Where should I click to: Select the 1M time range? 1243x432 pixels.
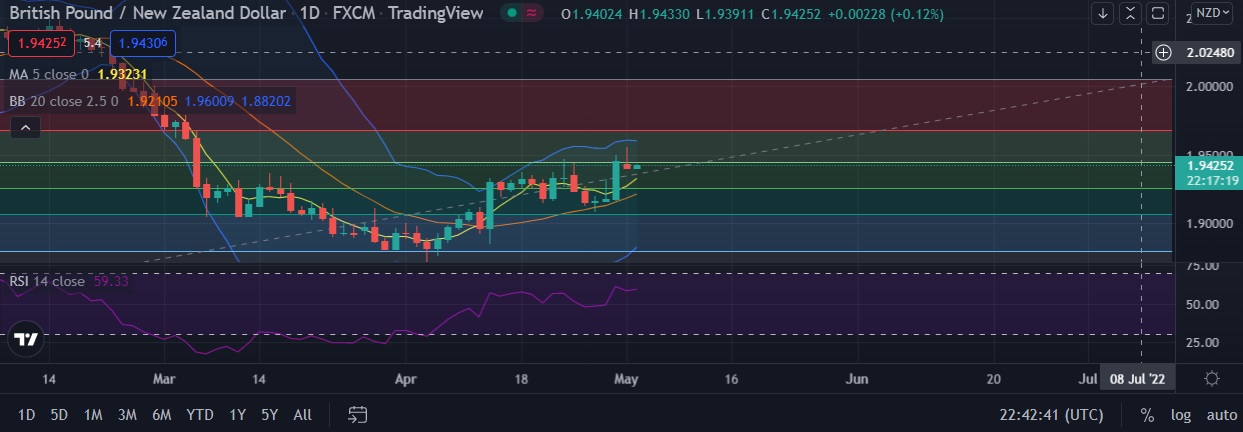point(93,414)
